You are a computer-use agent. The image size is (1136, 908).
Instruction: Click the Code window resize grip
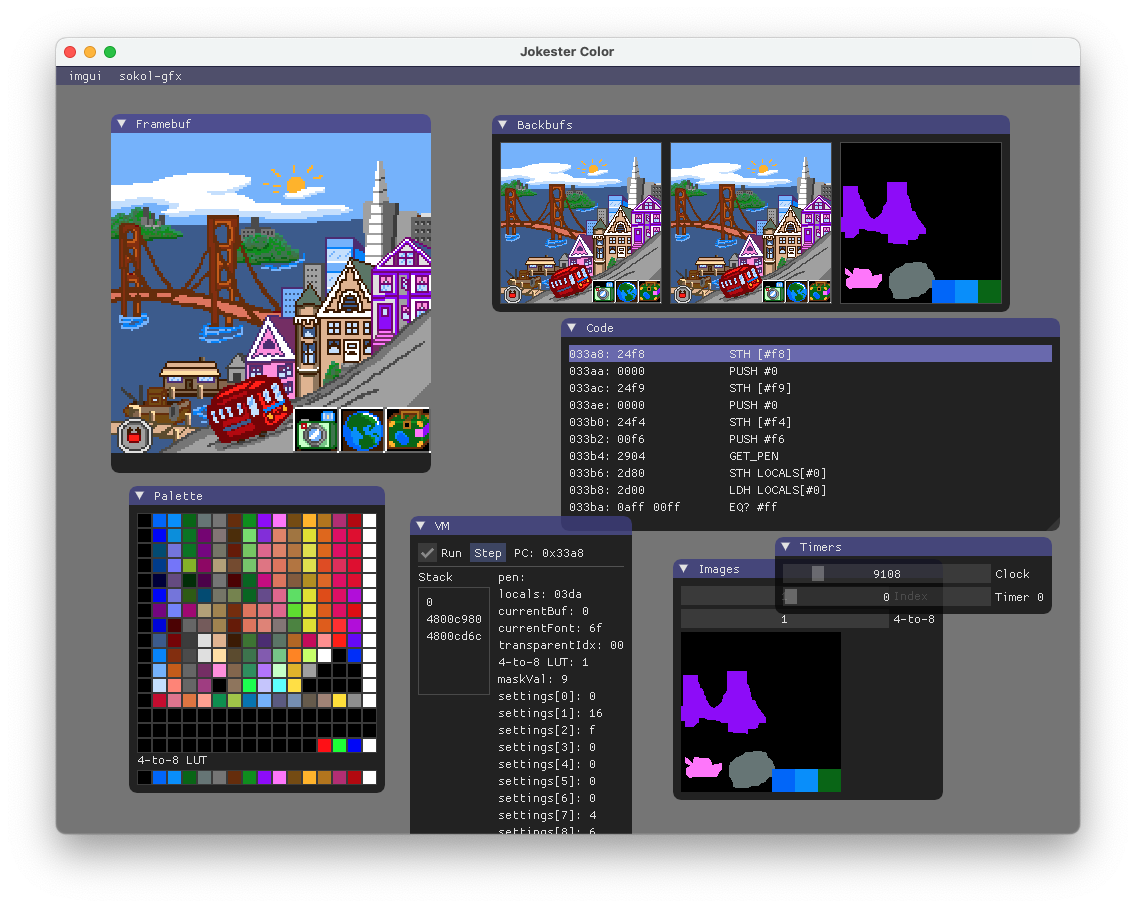tap(1053, 524)
